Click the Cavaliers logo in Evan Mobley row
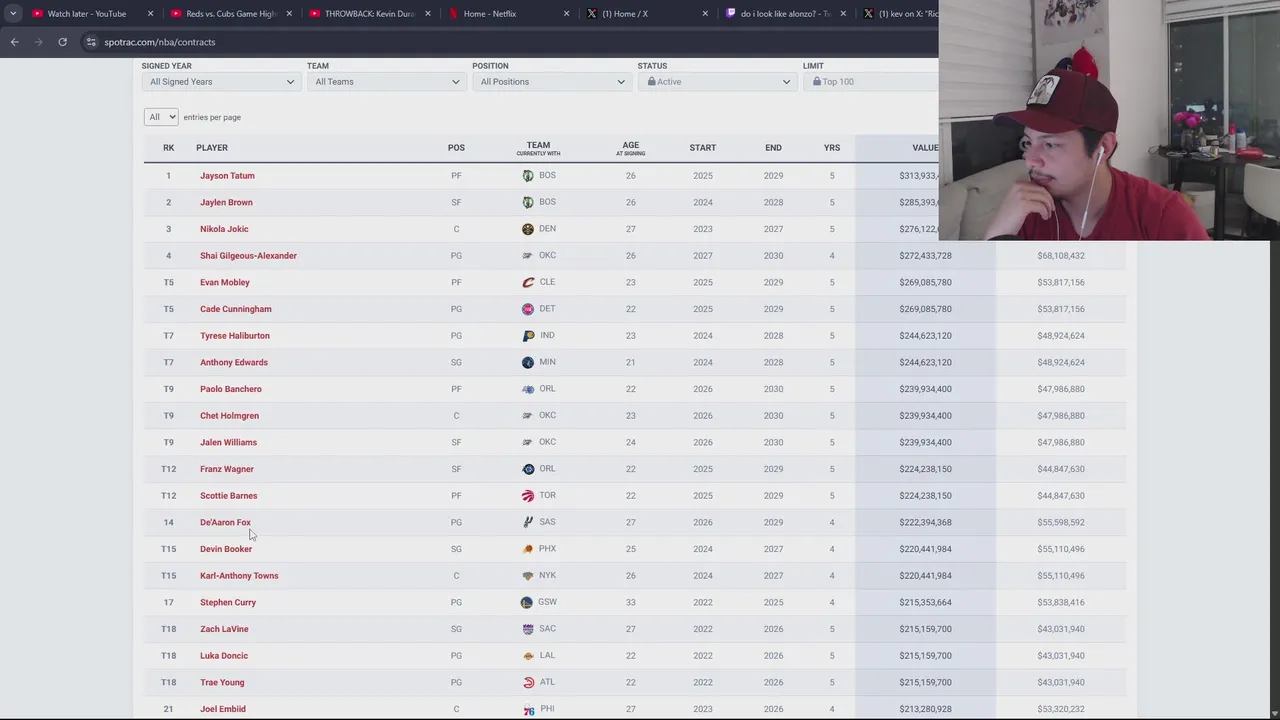 tap(528, 282)
